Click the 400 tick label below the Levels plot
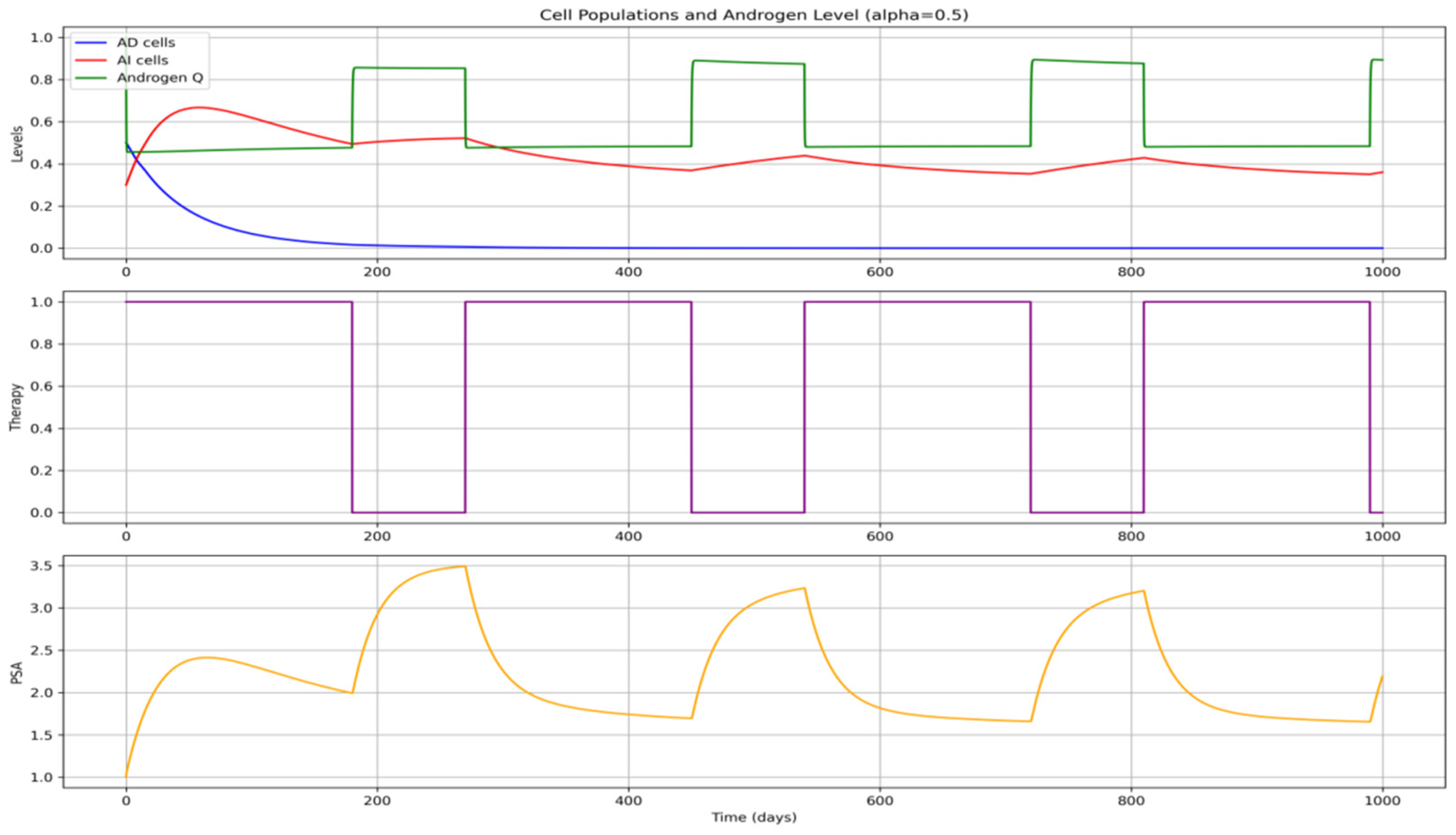The width and height of the screenshot is (1456, 835). click(x=628, y=272)
